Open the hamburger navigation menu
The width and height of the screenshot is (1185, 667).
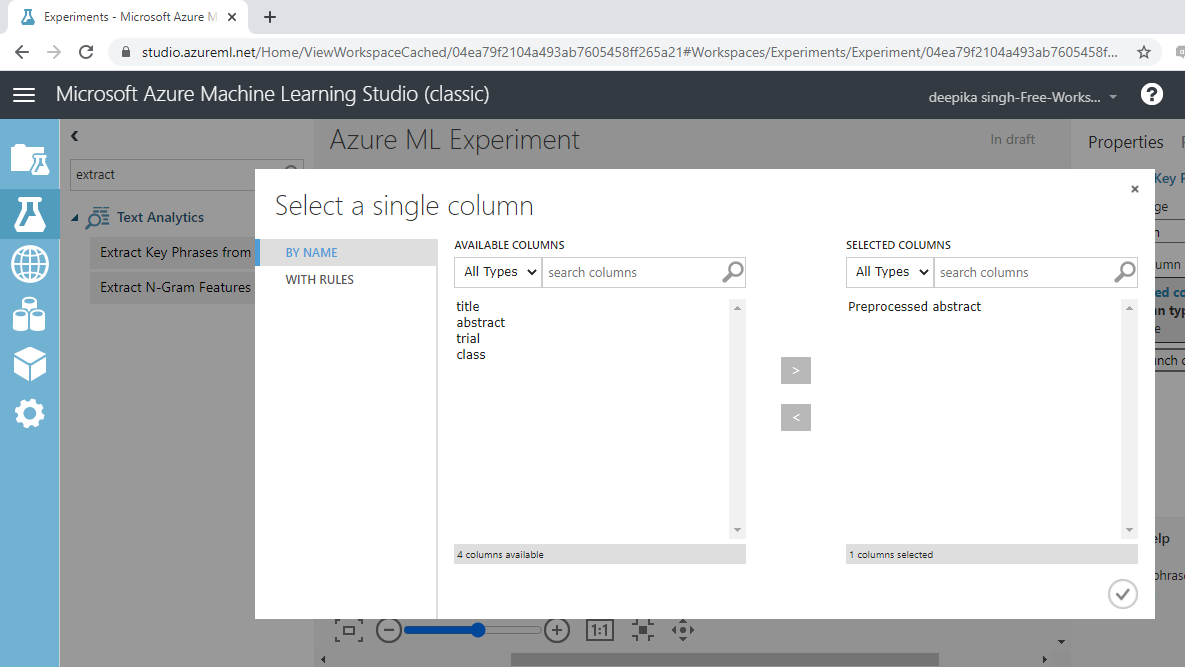24,94
